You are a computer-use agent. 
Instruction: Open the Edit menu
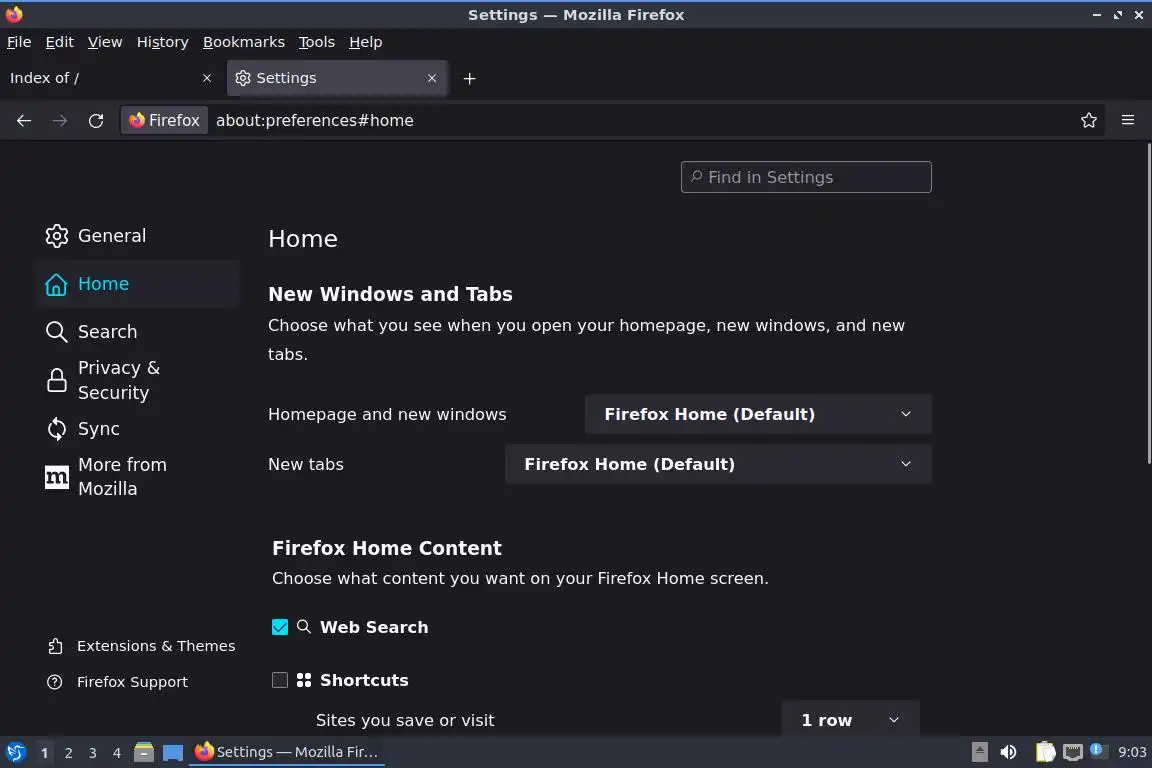(x=60, y=42)
